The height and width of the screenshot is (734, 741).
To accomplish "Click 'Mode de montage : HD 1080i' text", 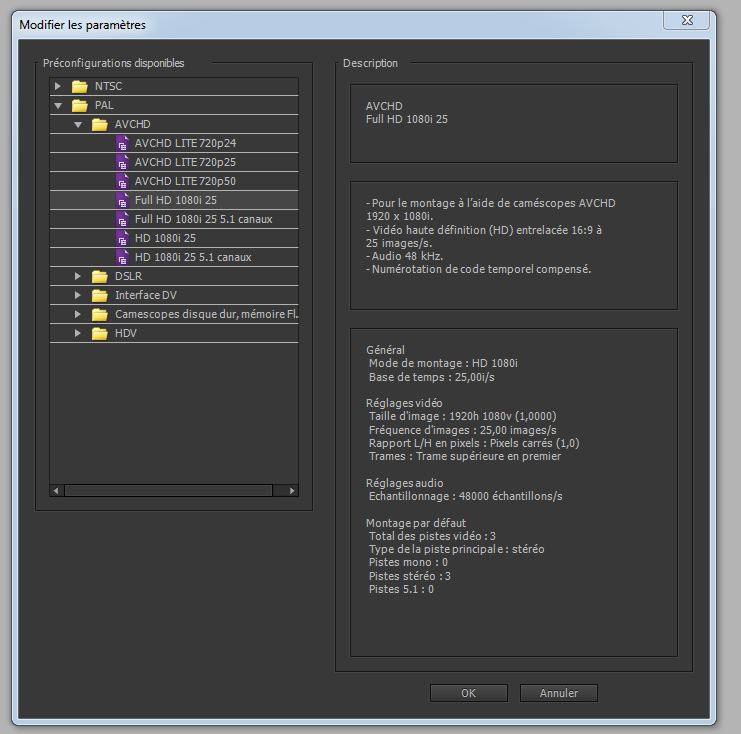I will [443, 363].
